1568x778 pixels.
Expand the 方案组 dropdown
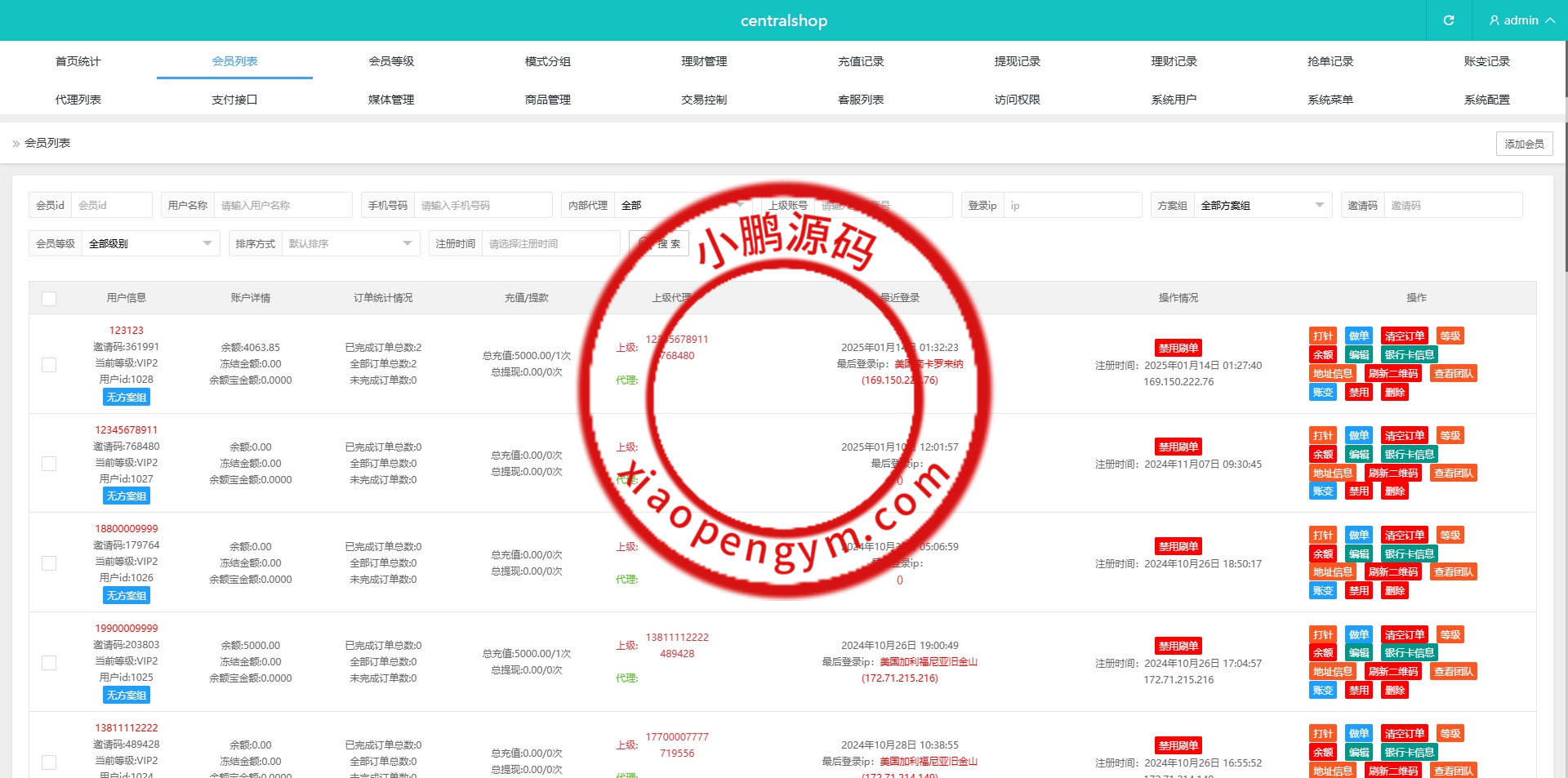pyautogui.click(x=1262, y=206)
